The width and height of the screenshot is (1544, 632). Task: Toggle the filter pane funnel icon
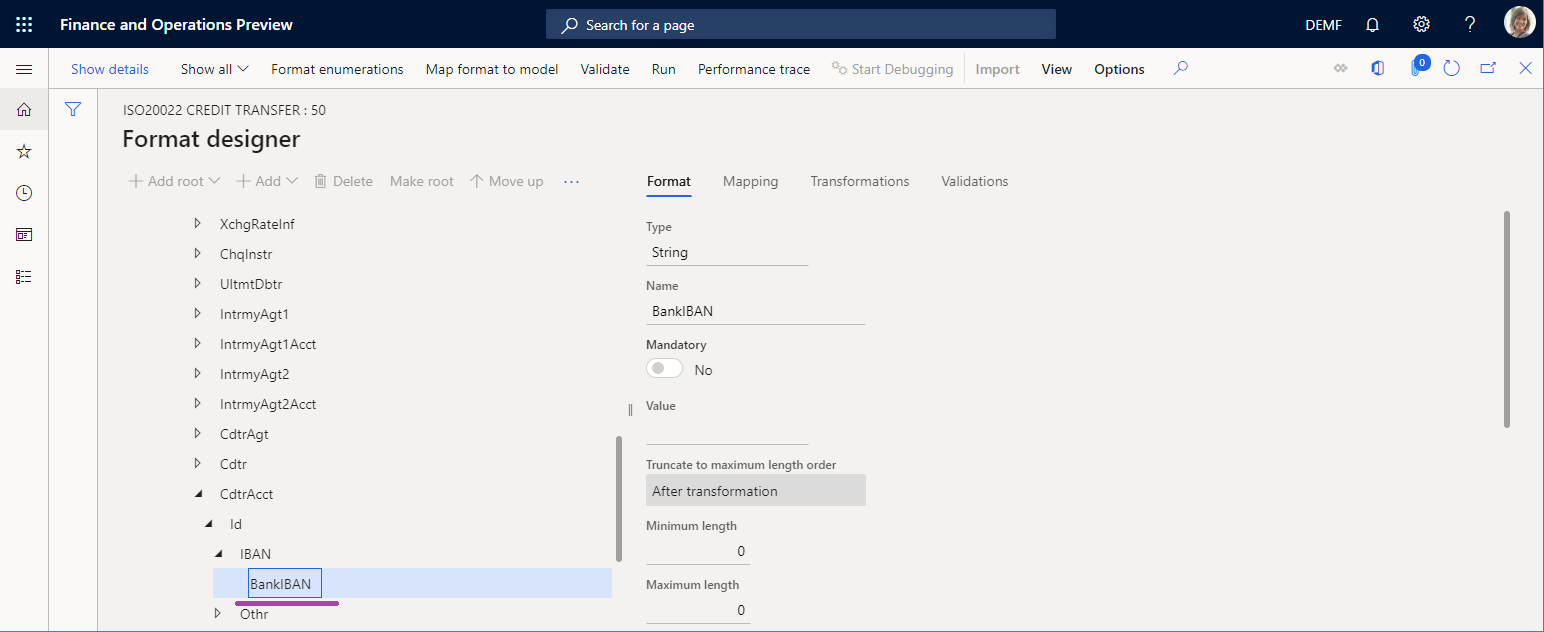pos(72,109)
